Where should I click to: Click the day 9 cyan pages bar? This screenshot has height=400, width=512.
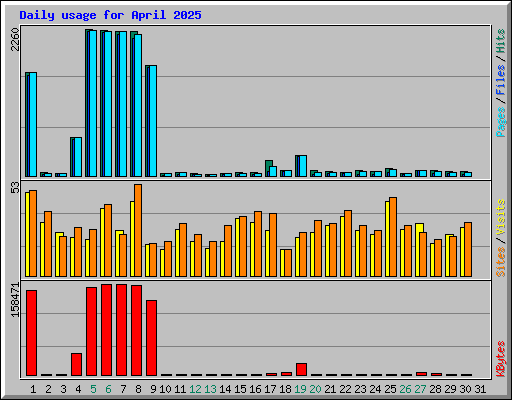[153, 121]
